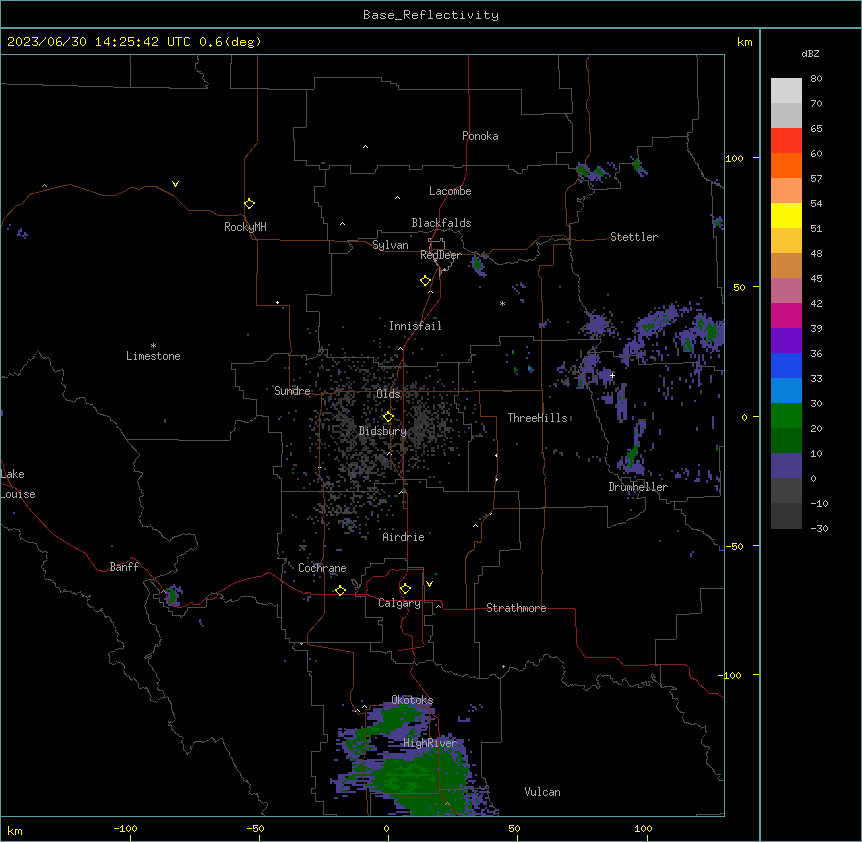This screenshot has width=862, height=842.
Task: Click the Sylvan map label
Action: [390, 245]
